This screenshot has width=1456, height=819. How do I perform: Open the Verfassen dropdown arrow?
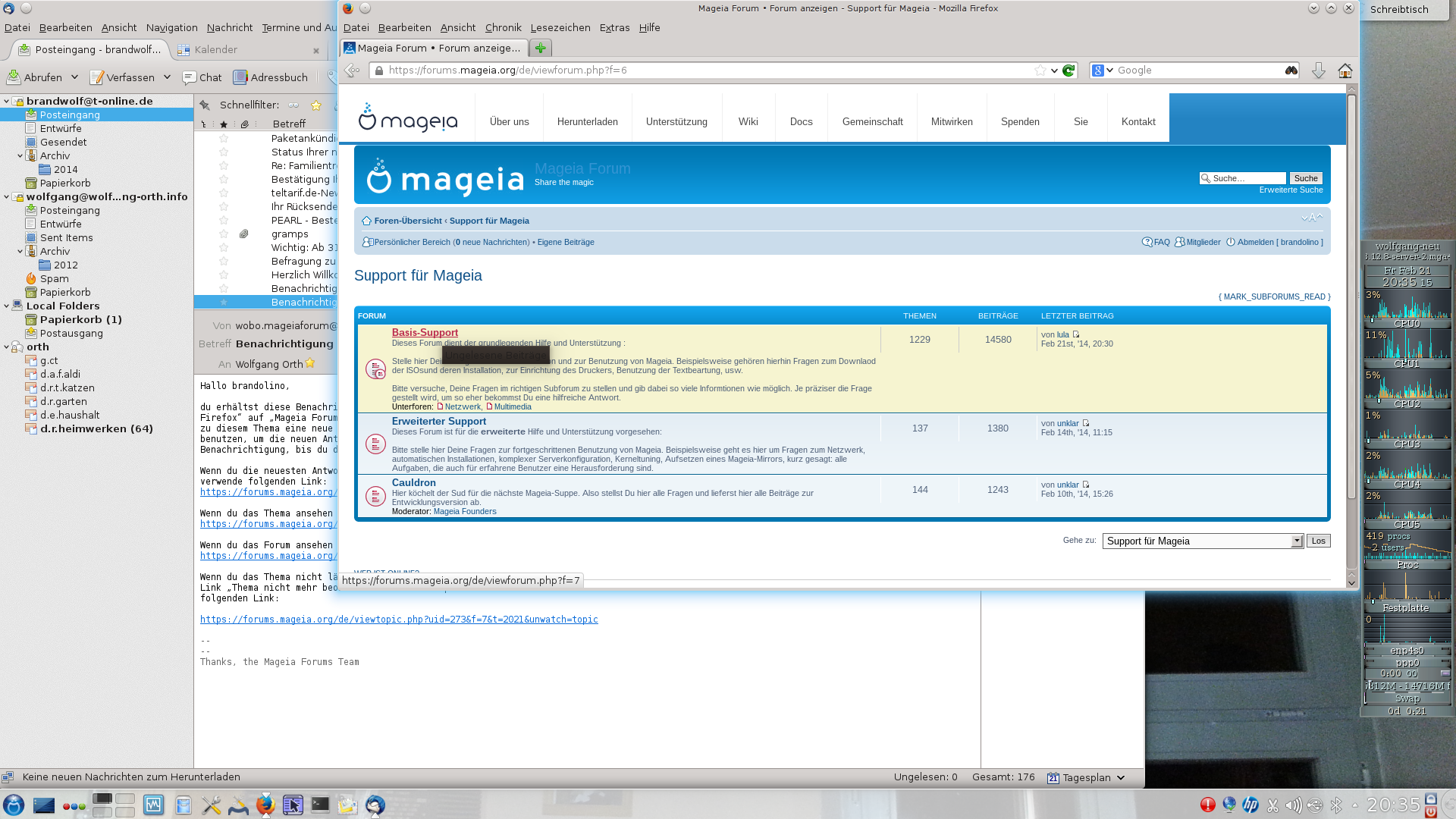click(168, 77)
